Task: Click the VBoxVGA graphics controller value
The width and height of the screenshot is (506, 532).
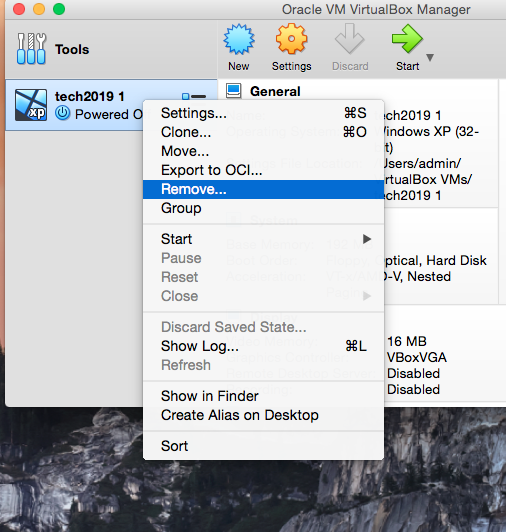Action: tap(417, 357)
